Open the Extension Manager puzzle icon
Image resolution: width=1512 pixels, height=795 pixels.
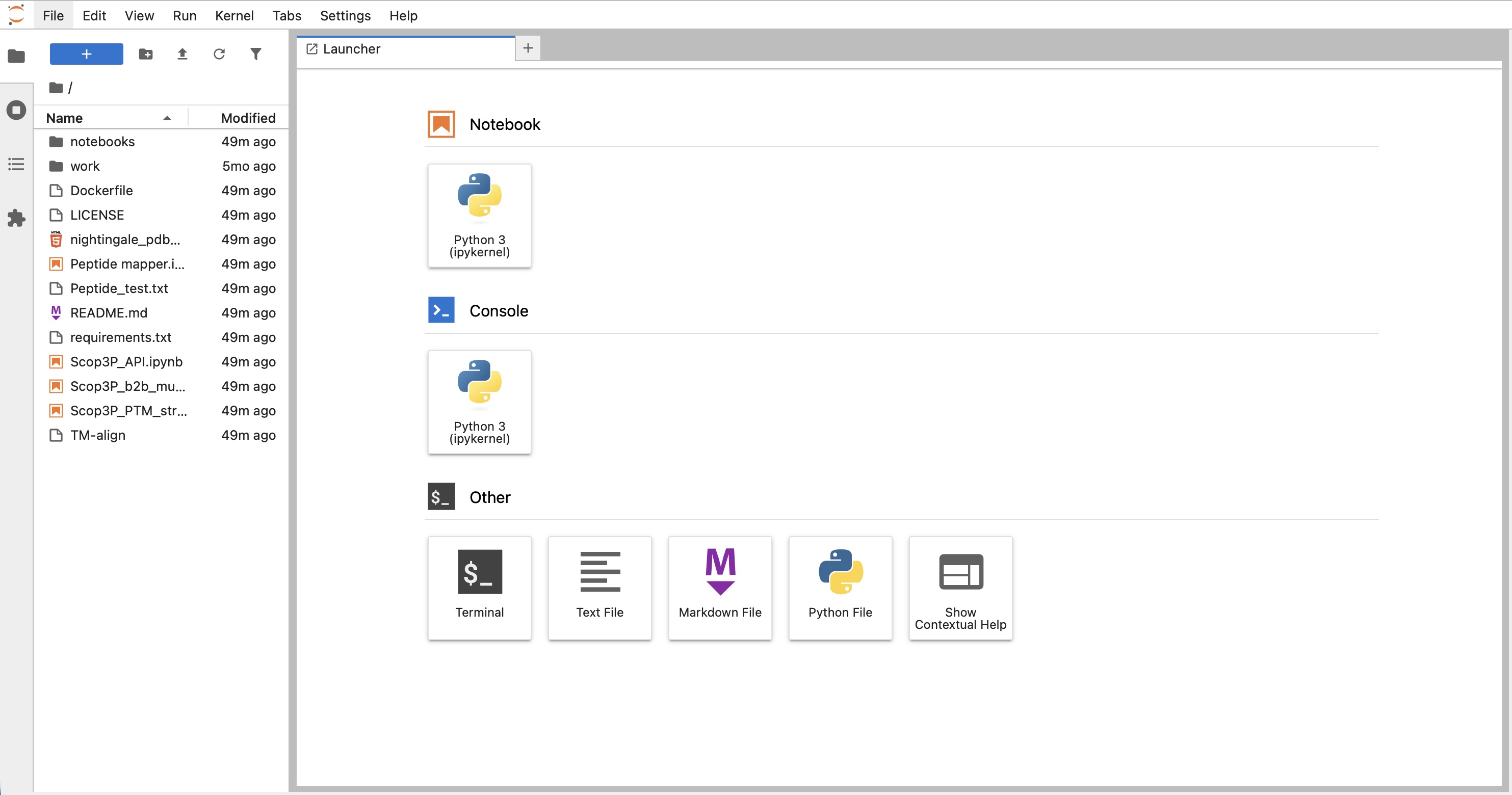point(16,218)
